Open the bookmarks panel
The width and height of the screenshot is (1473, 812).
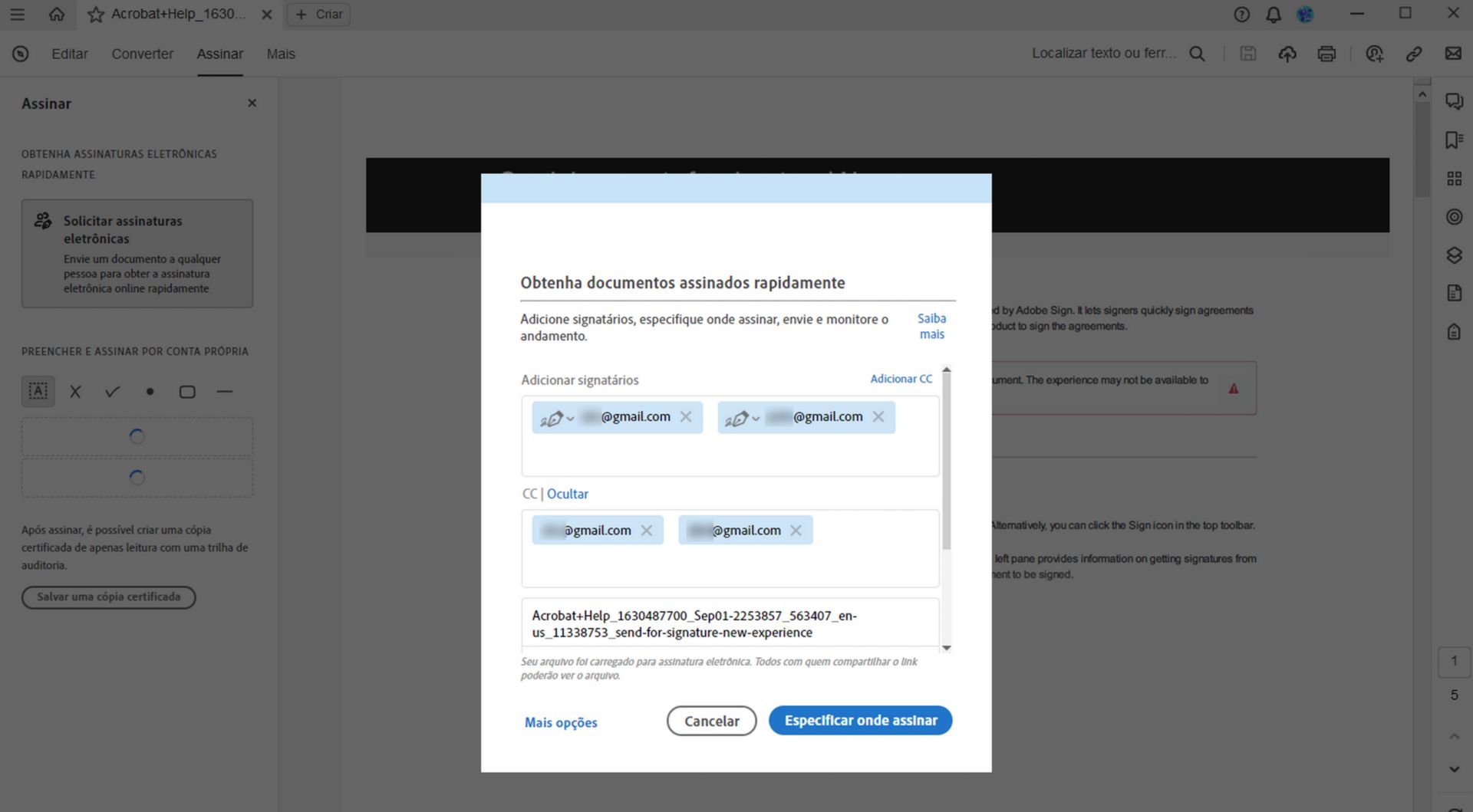pyautogui.click(x=1455, y=139)
